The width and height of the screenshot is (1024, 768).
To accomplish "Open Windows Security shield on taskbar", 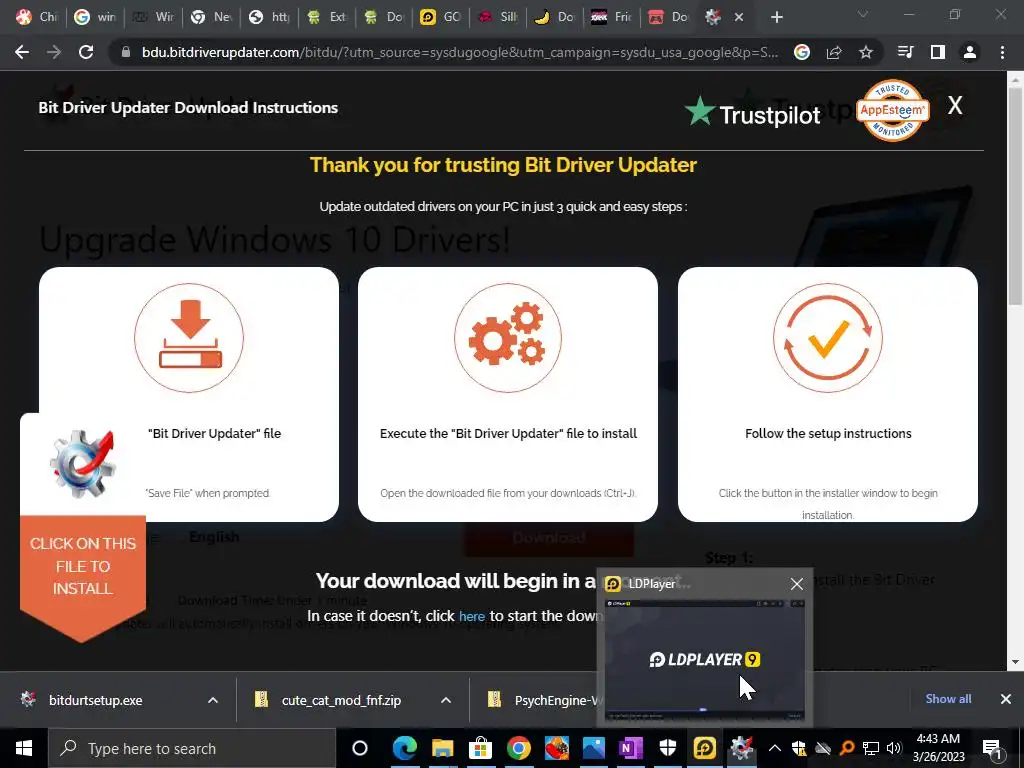I will point(668,748).
